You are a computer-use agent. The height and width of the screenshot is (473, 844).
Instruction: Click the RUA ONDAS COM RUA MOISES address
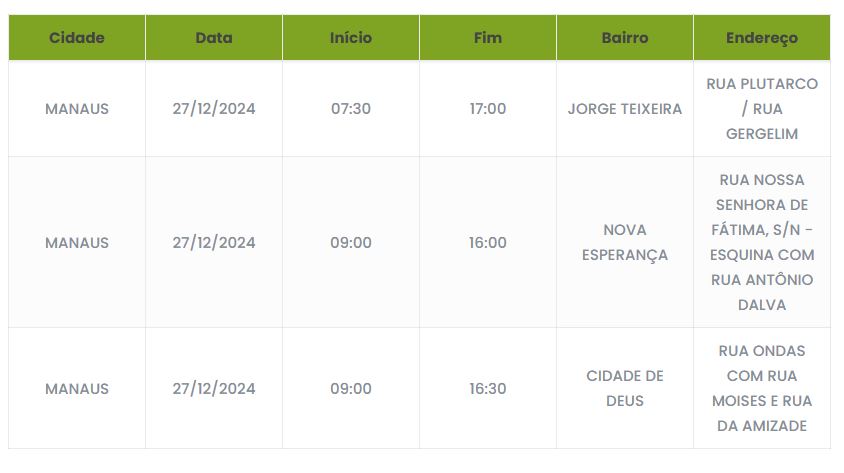(762, 389)
